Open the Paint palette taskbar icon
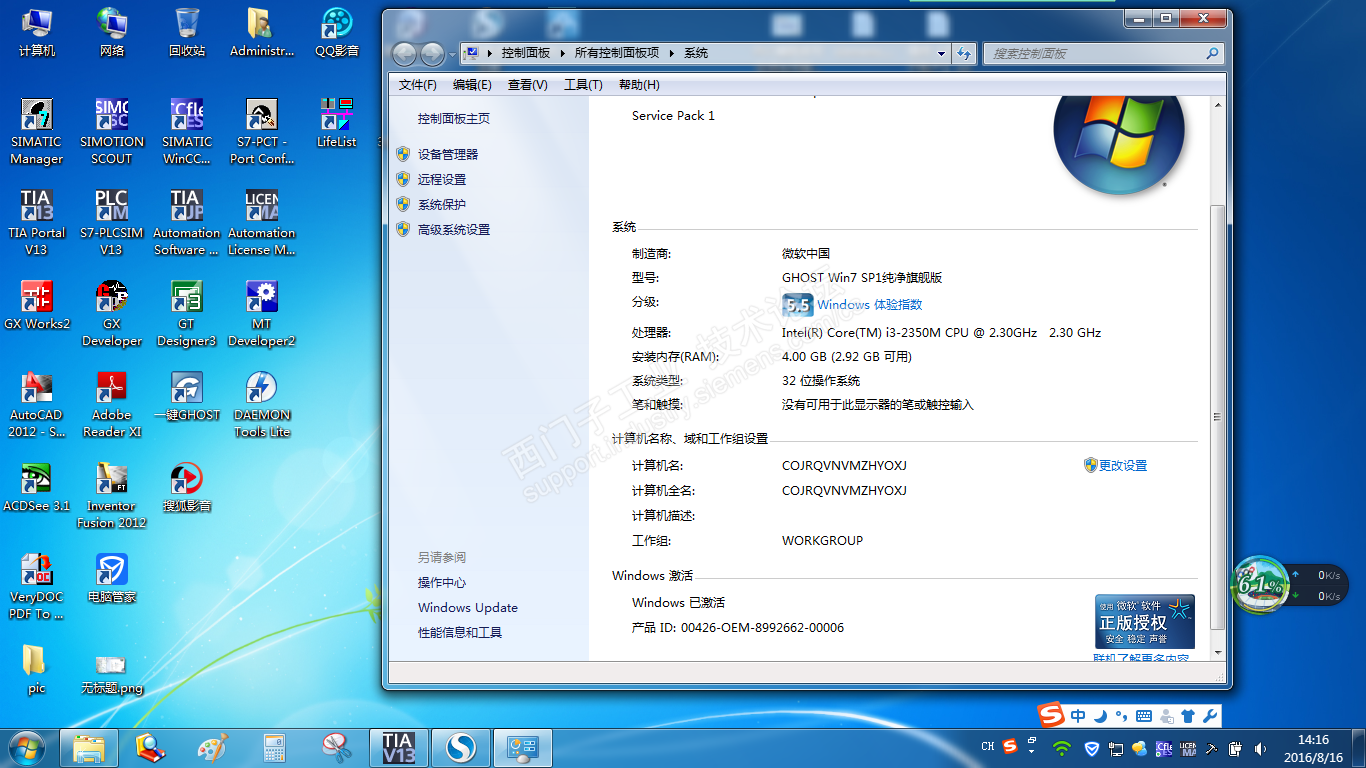The width and height of the screenshot is (1366, 768). click(213, 747)
